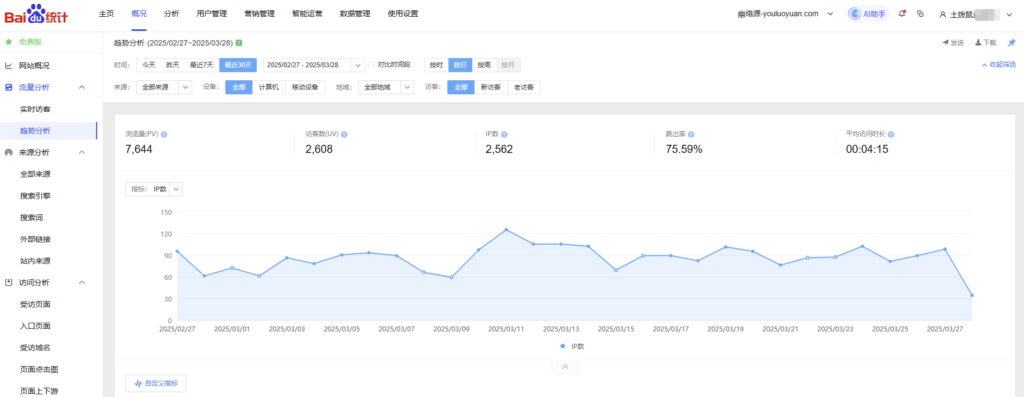Click the IP数 legend color marker
Viewport: 1024px width, 397px height.
[563, 345]
